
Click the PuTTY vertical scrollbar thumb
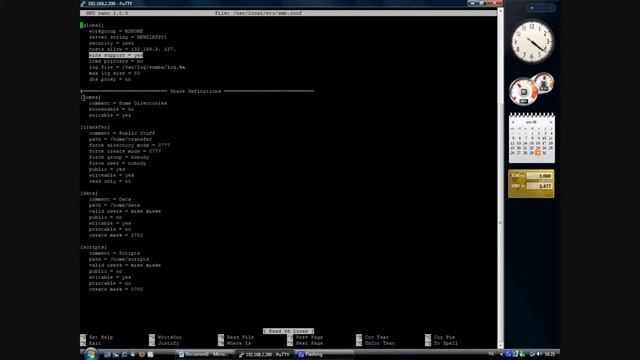(500, 222)
